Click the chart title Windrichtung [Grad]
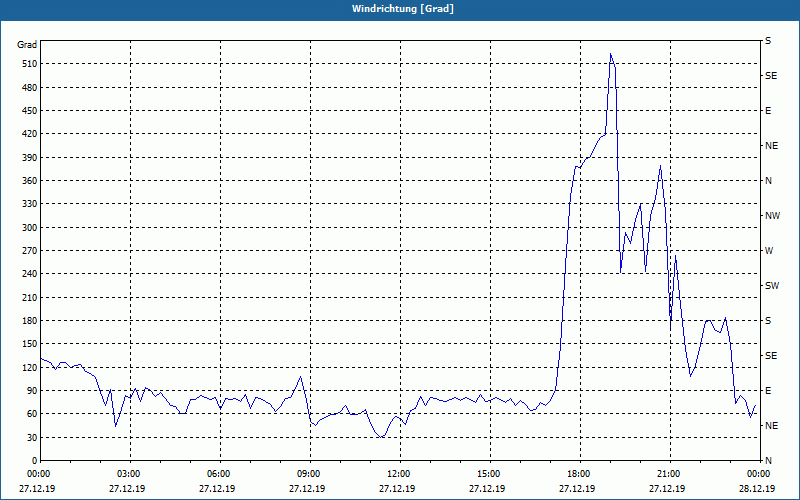The width and height of the screenshot is (800, 500). [x=403, y=9]
